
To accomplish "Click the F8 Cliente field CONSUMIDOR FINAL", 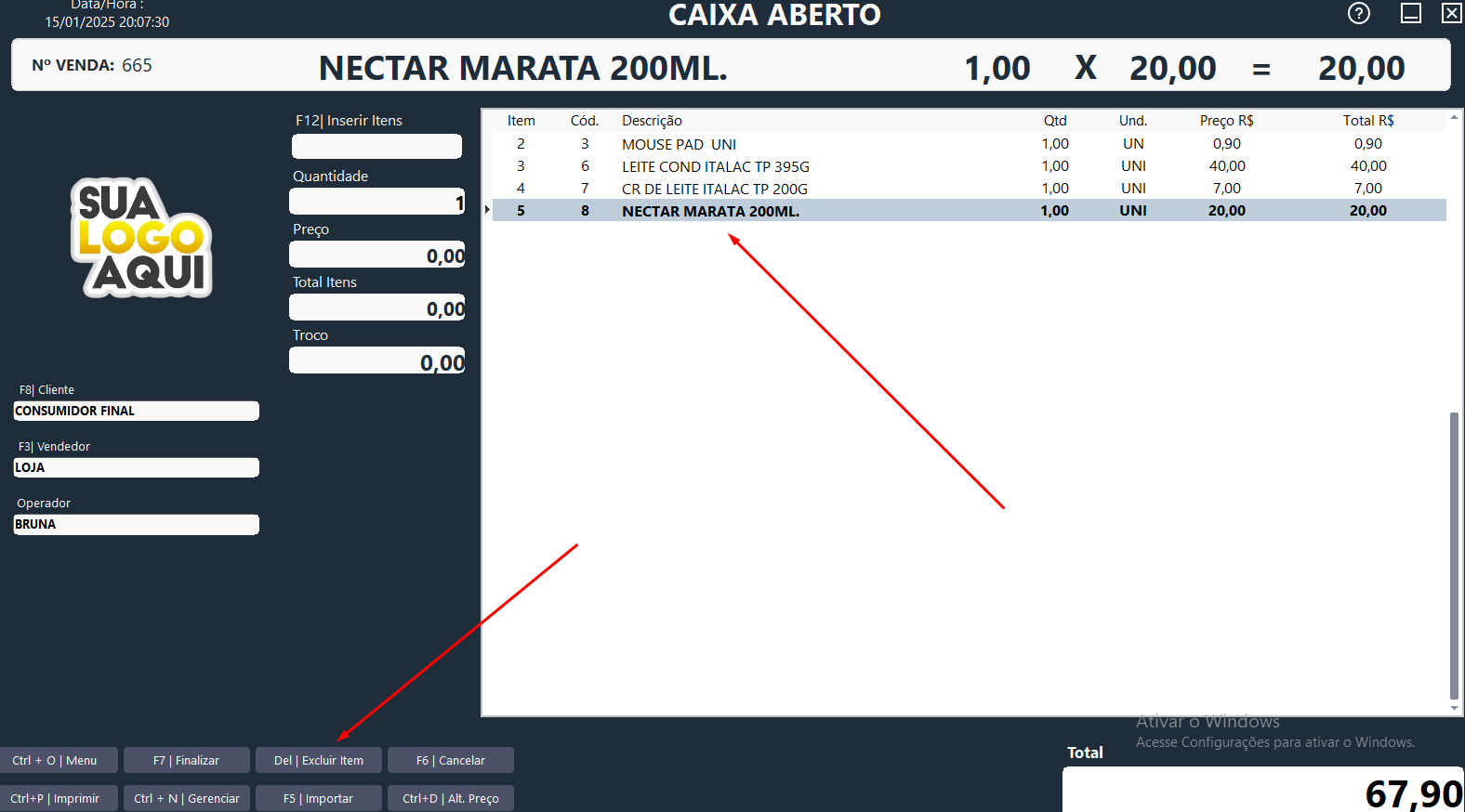I will (x=136, y=411).
